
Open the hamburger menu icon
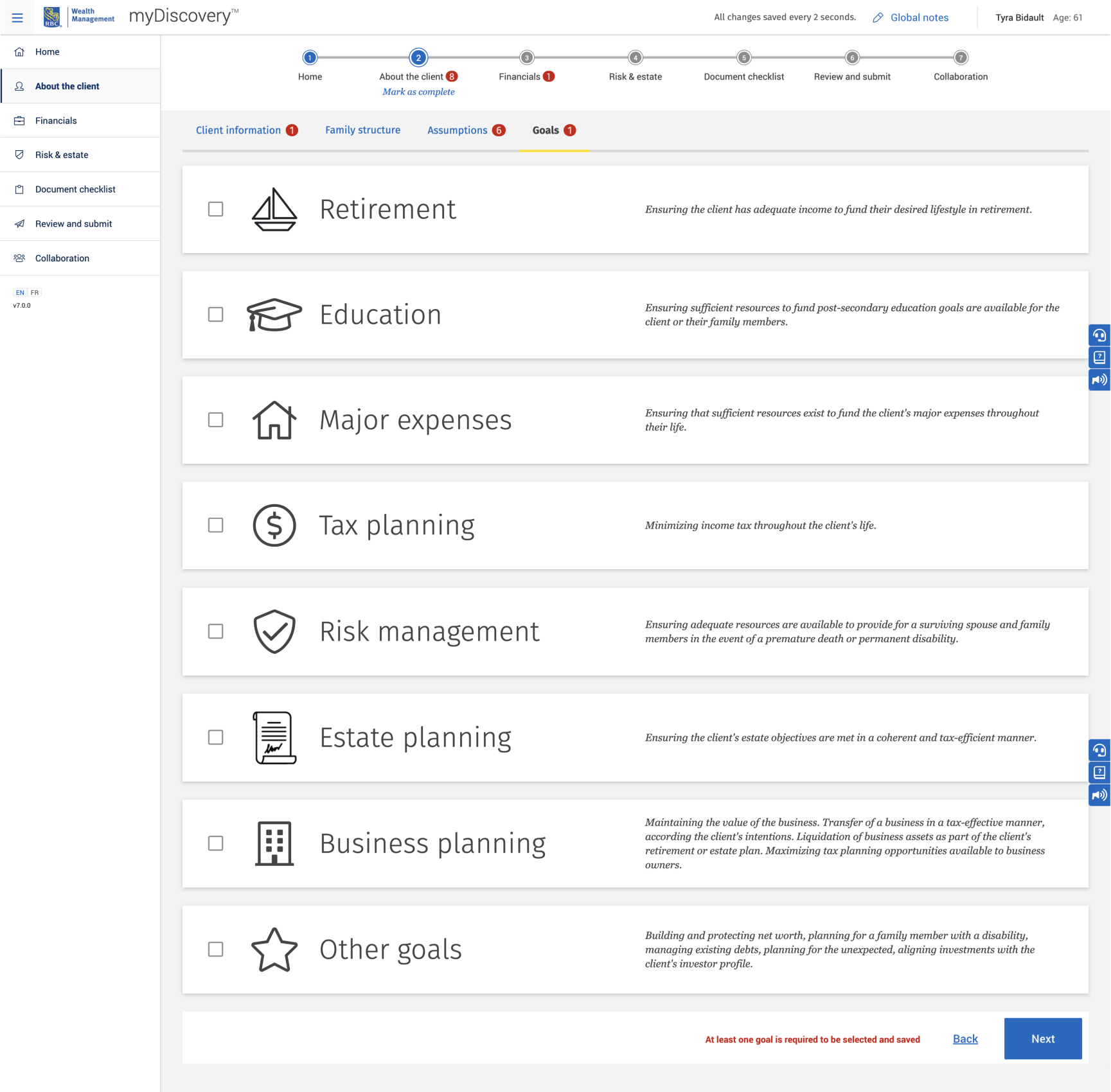coord(17,17)
